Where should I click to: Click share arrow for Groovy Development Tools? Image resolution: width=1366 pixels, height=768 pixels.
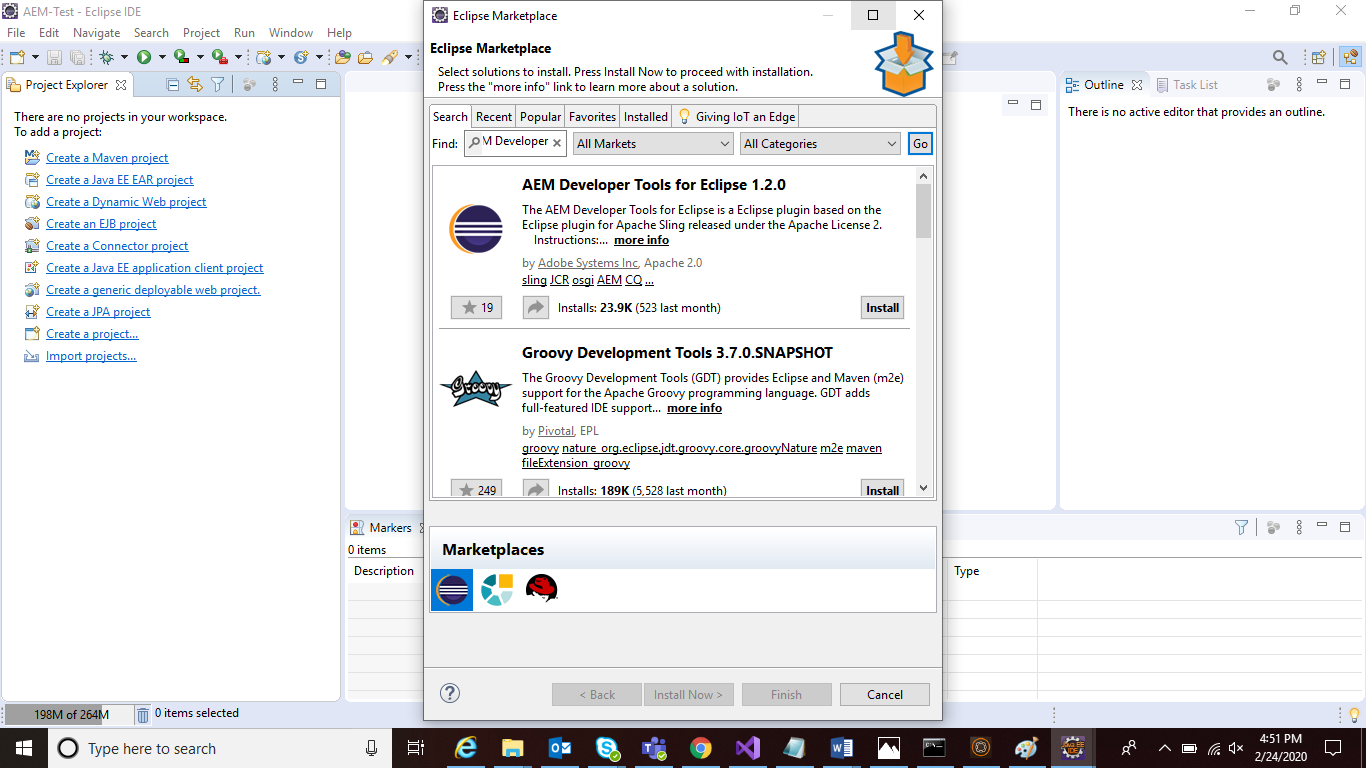[536, 489]
